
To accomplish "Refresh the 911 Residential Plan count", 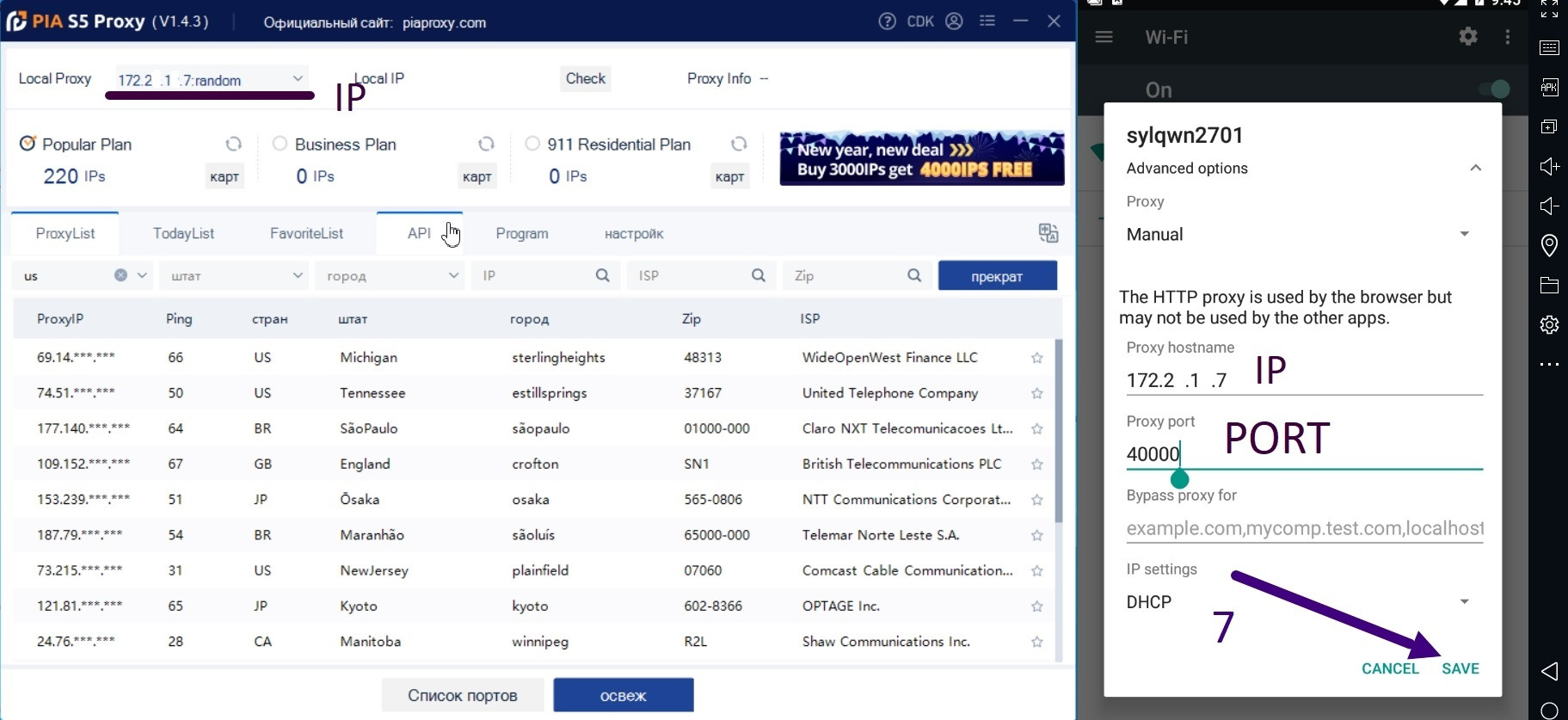I will pyautogui.click(x=738, y=144).
